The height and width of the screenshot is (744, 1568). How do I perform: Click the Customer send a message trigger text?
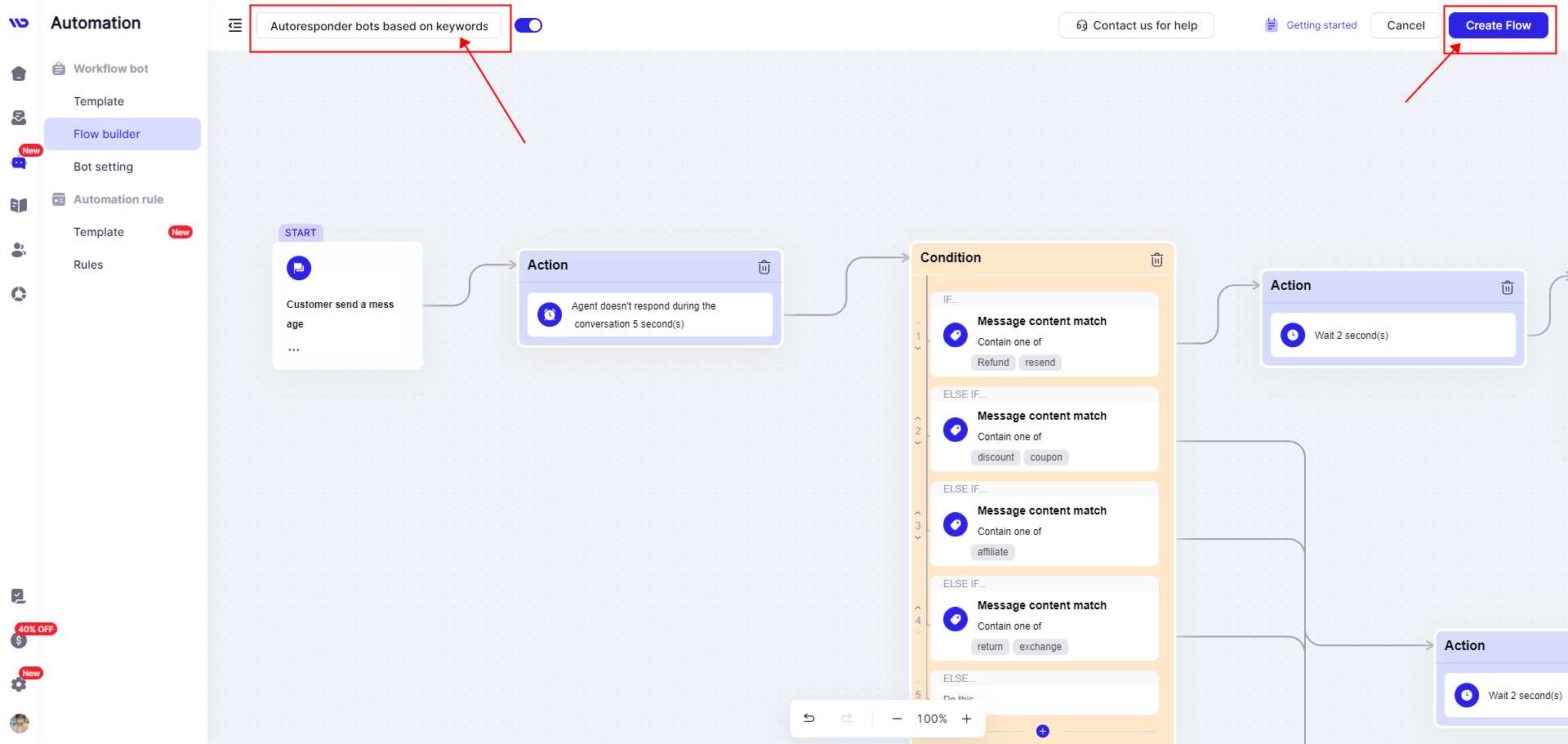(340, 314)
